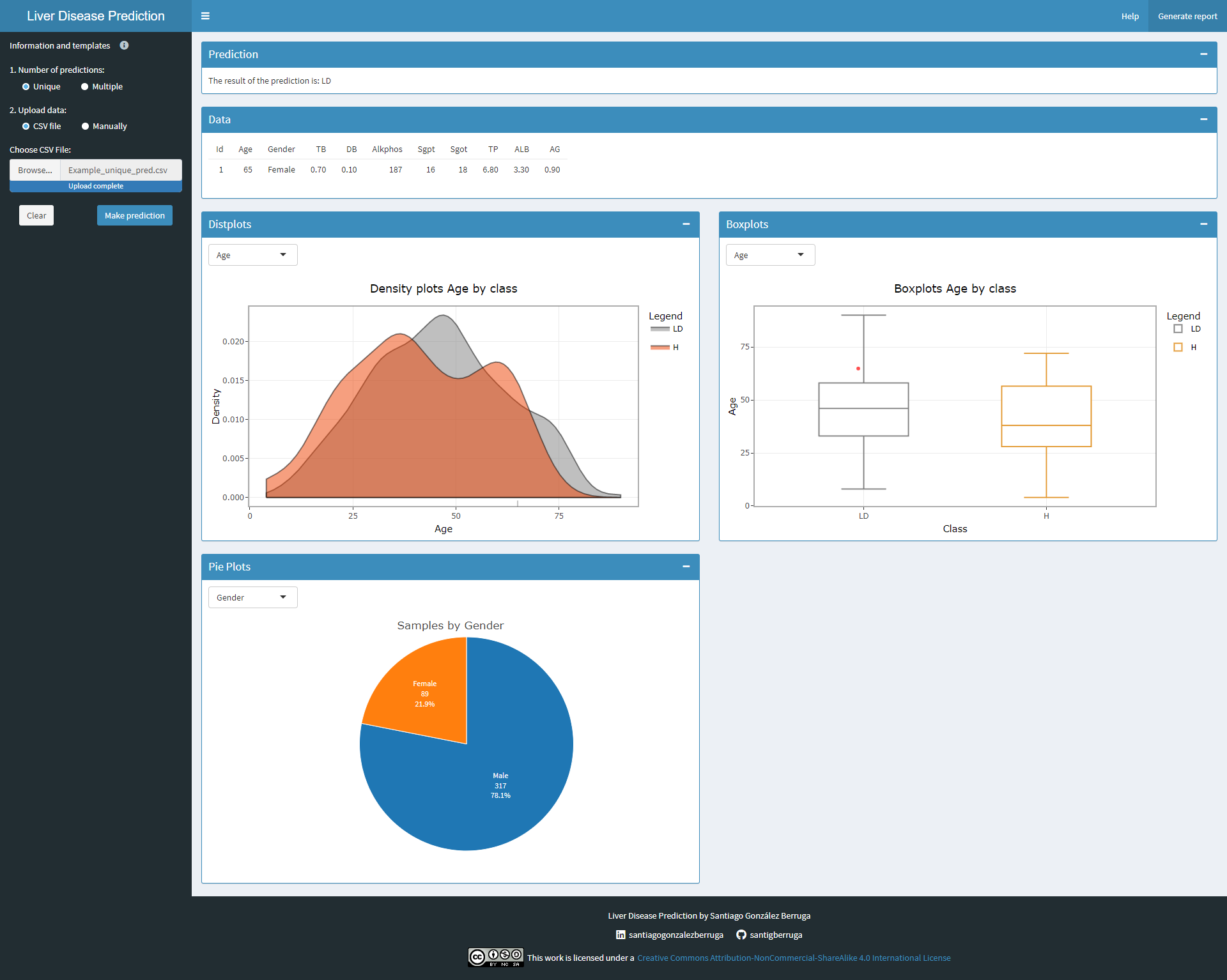This screenshot has height=980, width=1227.
Task: Click the Creative Commons license badge
Action: coord(495,957)
